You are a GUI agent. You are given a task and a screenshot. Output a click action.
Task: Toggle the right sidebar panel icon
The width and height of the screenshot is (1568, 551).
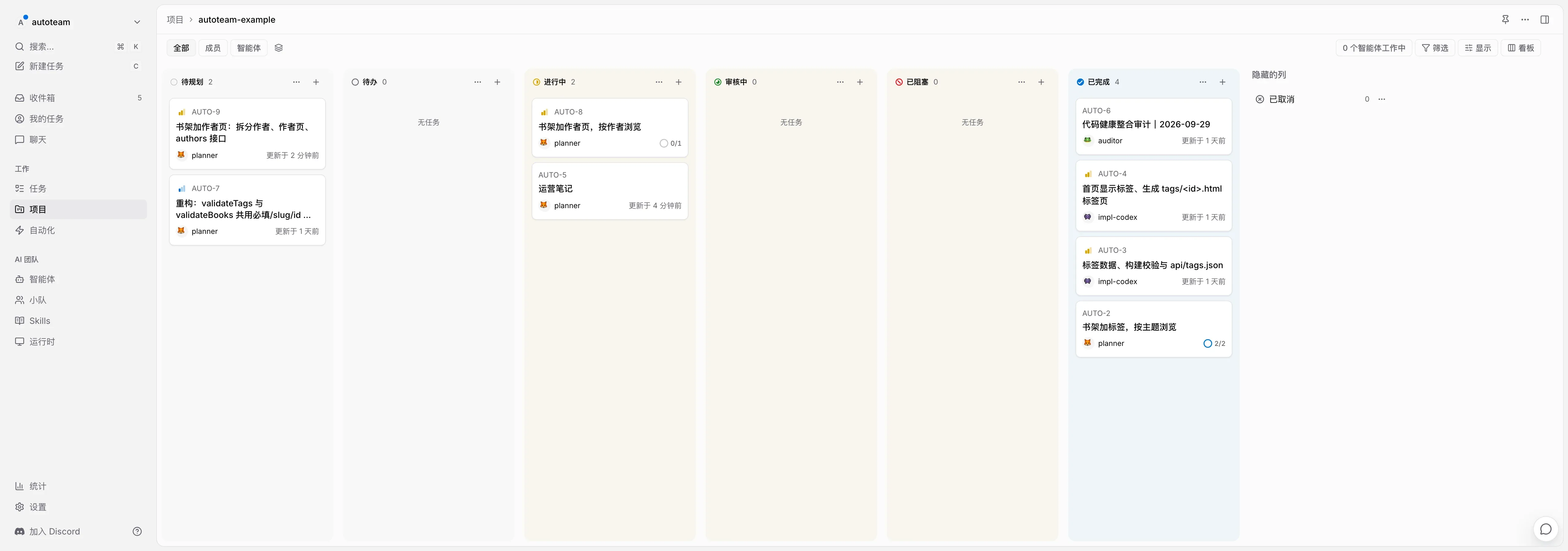tap(1544, 20)
